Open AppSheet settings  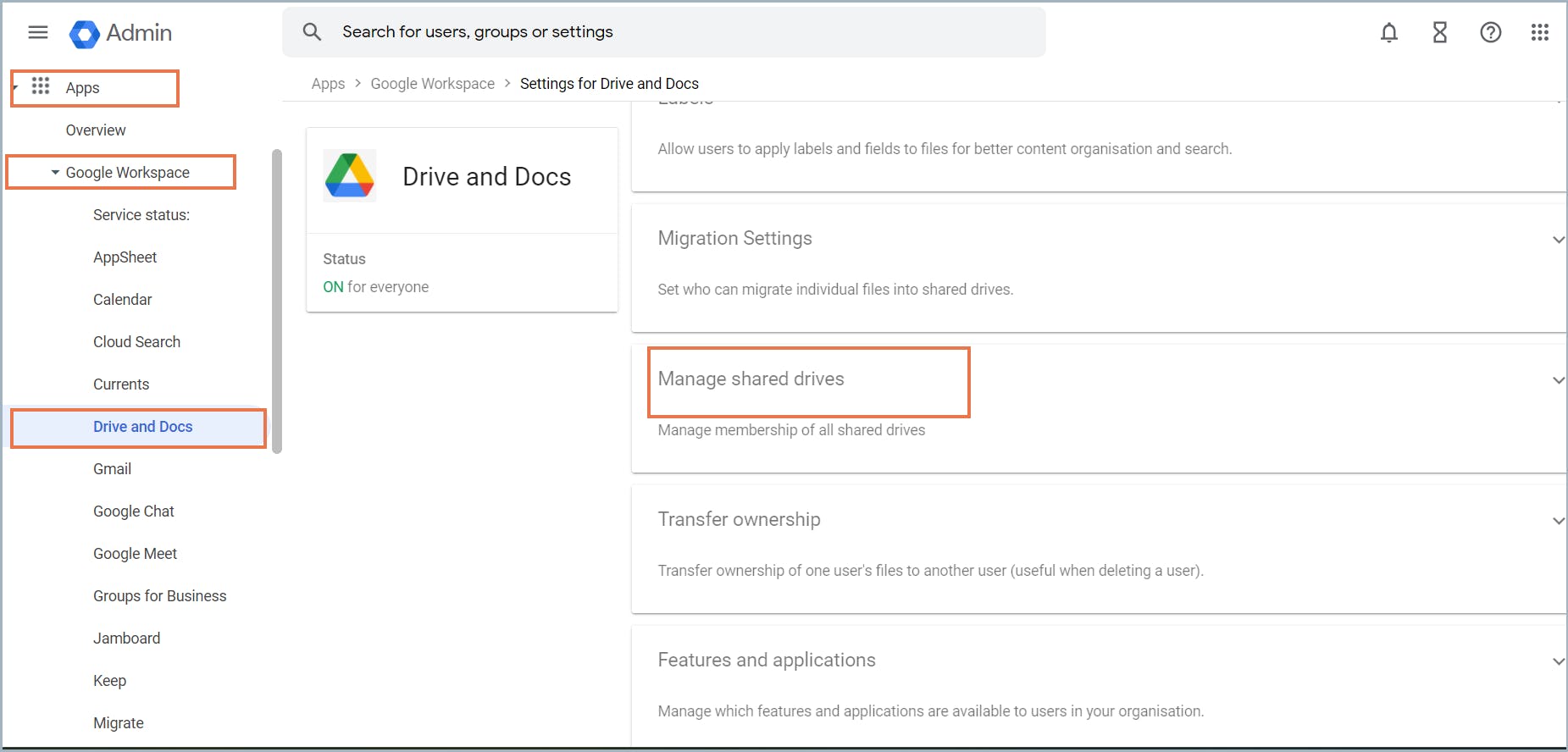125,257
